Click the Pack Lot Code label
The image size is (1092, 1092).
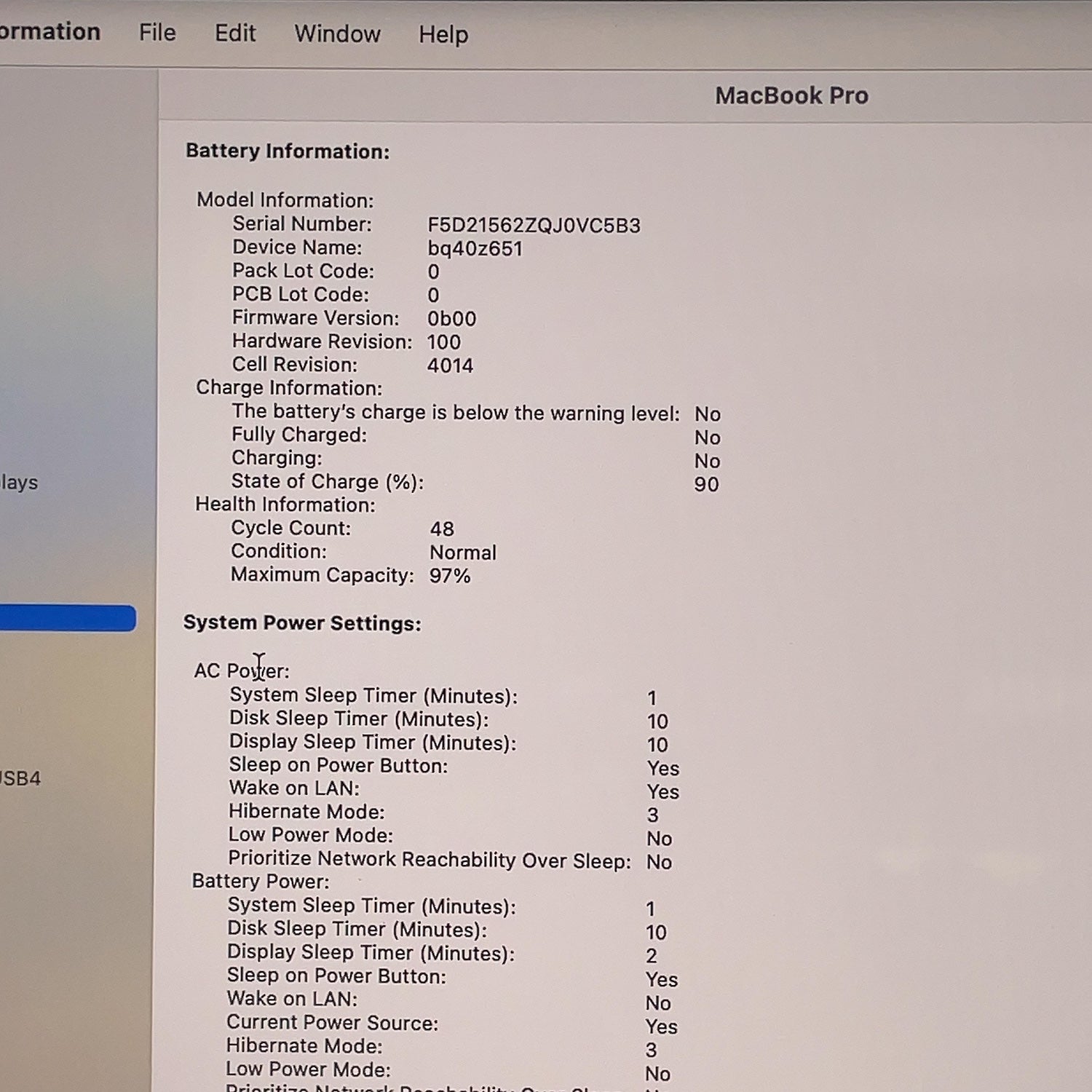pos(303,271)
